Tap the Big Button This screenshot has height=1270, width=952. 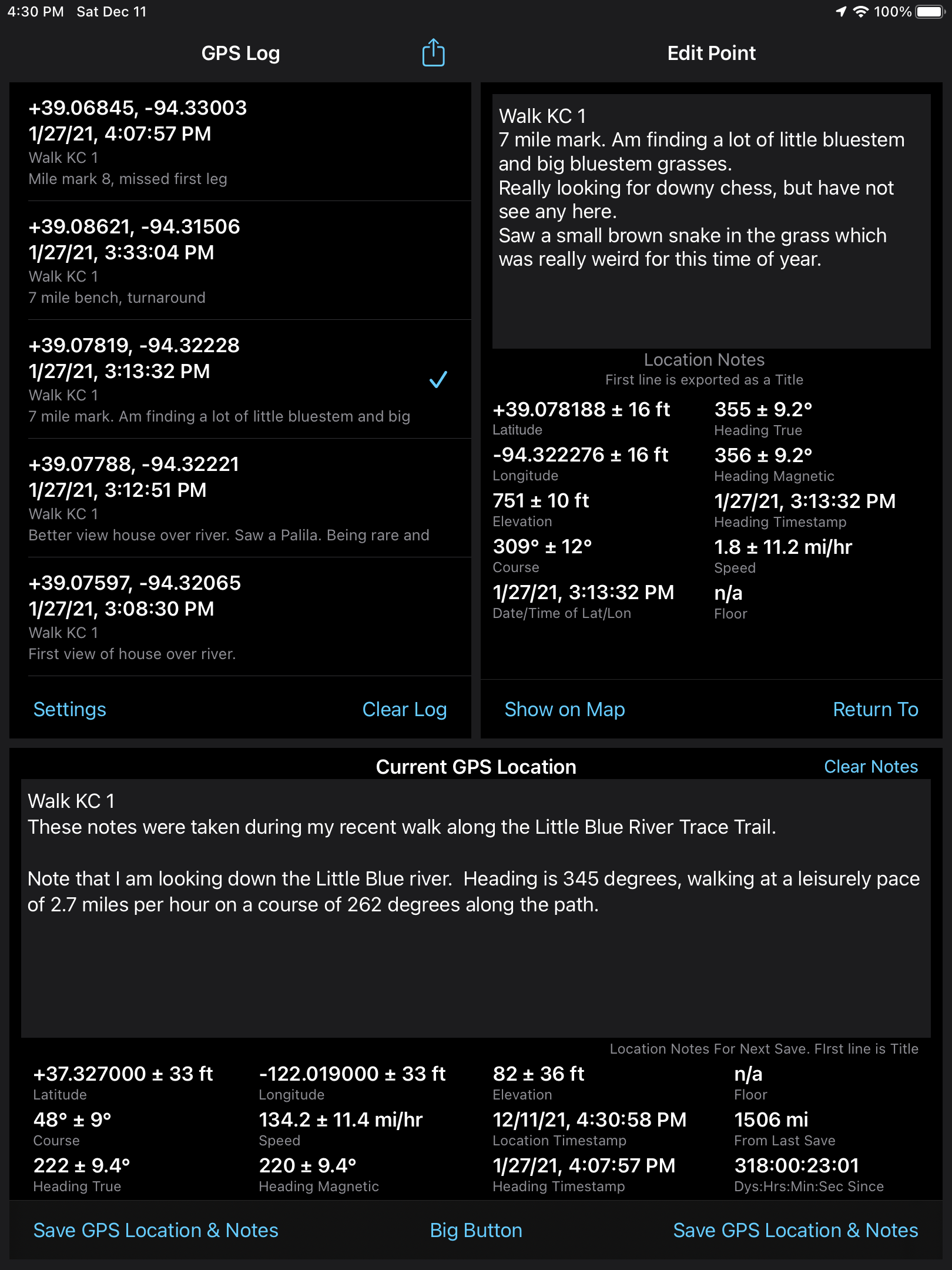(x=476, y=1230)
